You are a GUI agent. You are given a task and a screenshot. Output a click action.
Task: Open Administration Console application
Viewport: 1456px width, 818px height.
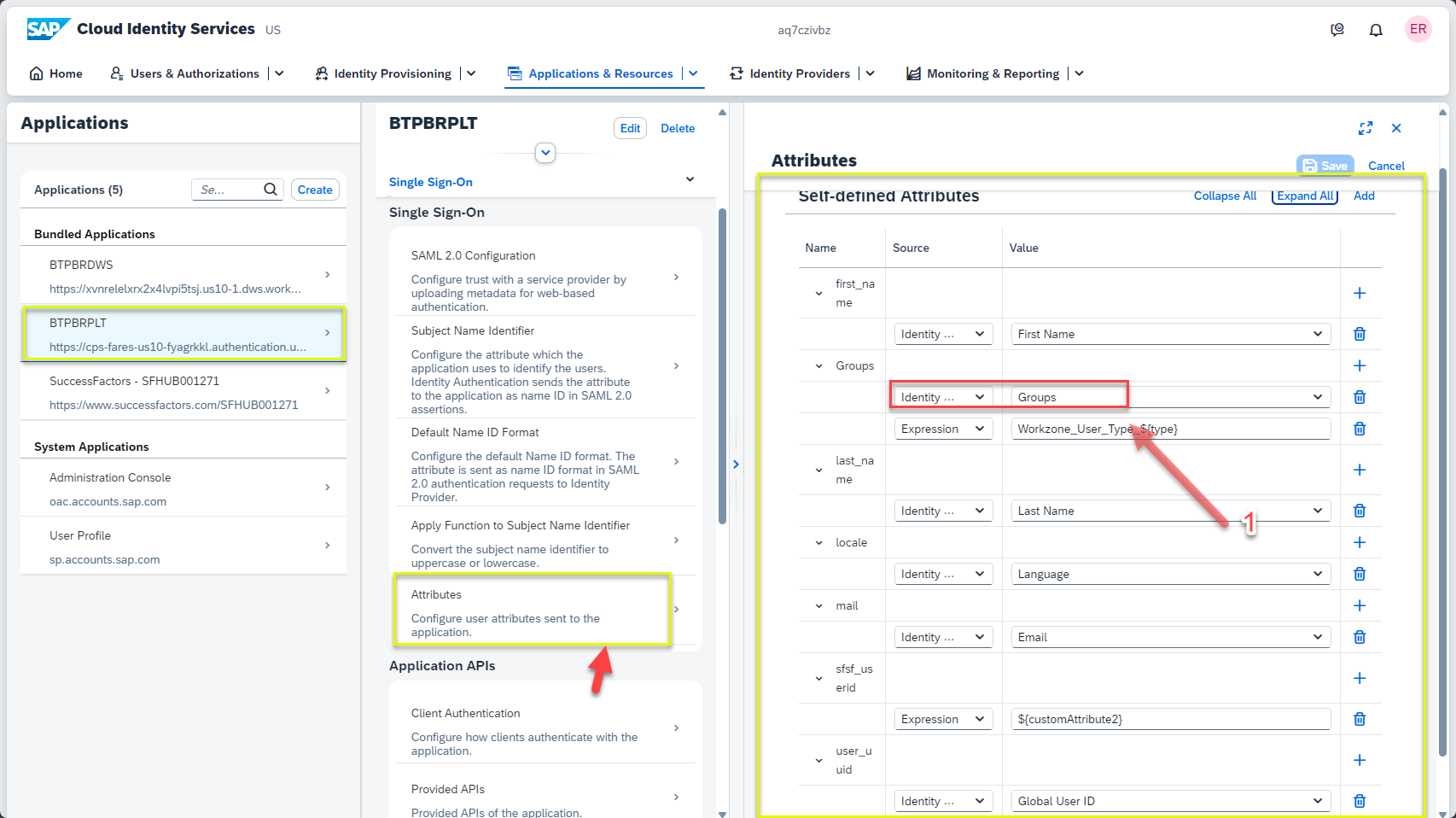pos(183,488)
